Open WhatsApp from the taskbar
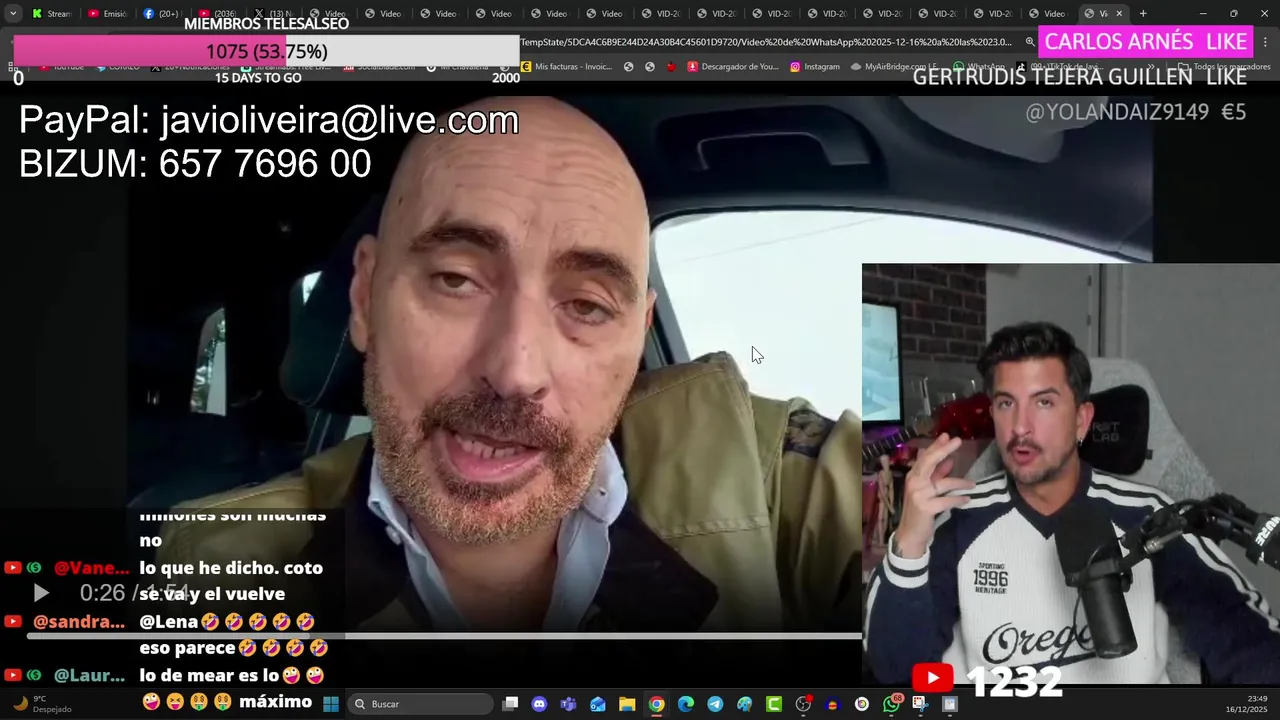The image size is (1280, 720). coord(892,704)
